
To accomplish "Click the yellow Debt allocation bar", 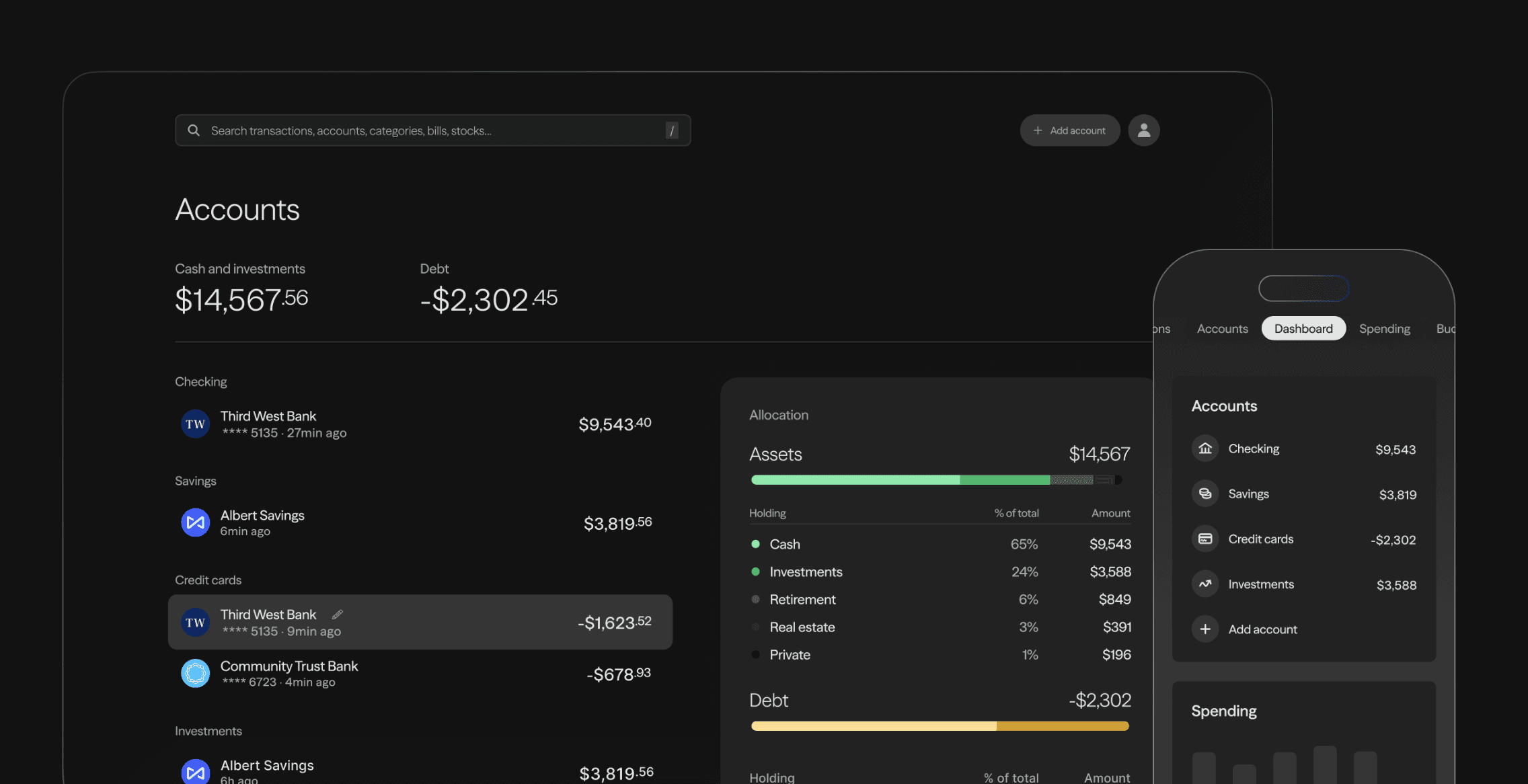I will [940, 726].
